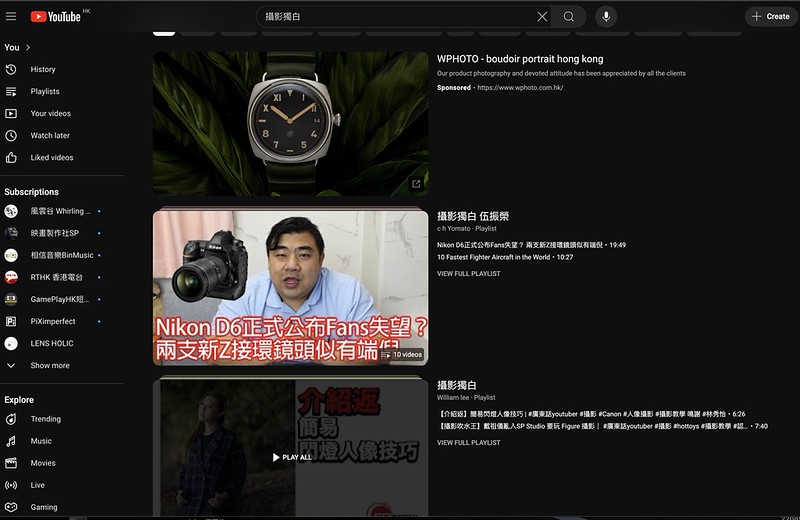Image resolution: width=800 pixels, height=520 pixels.
Task: Open the Music note icon
Action: [11, 441]
